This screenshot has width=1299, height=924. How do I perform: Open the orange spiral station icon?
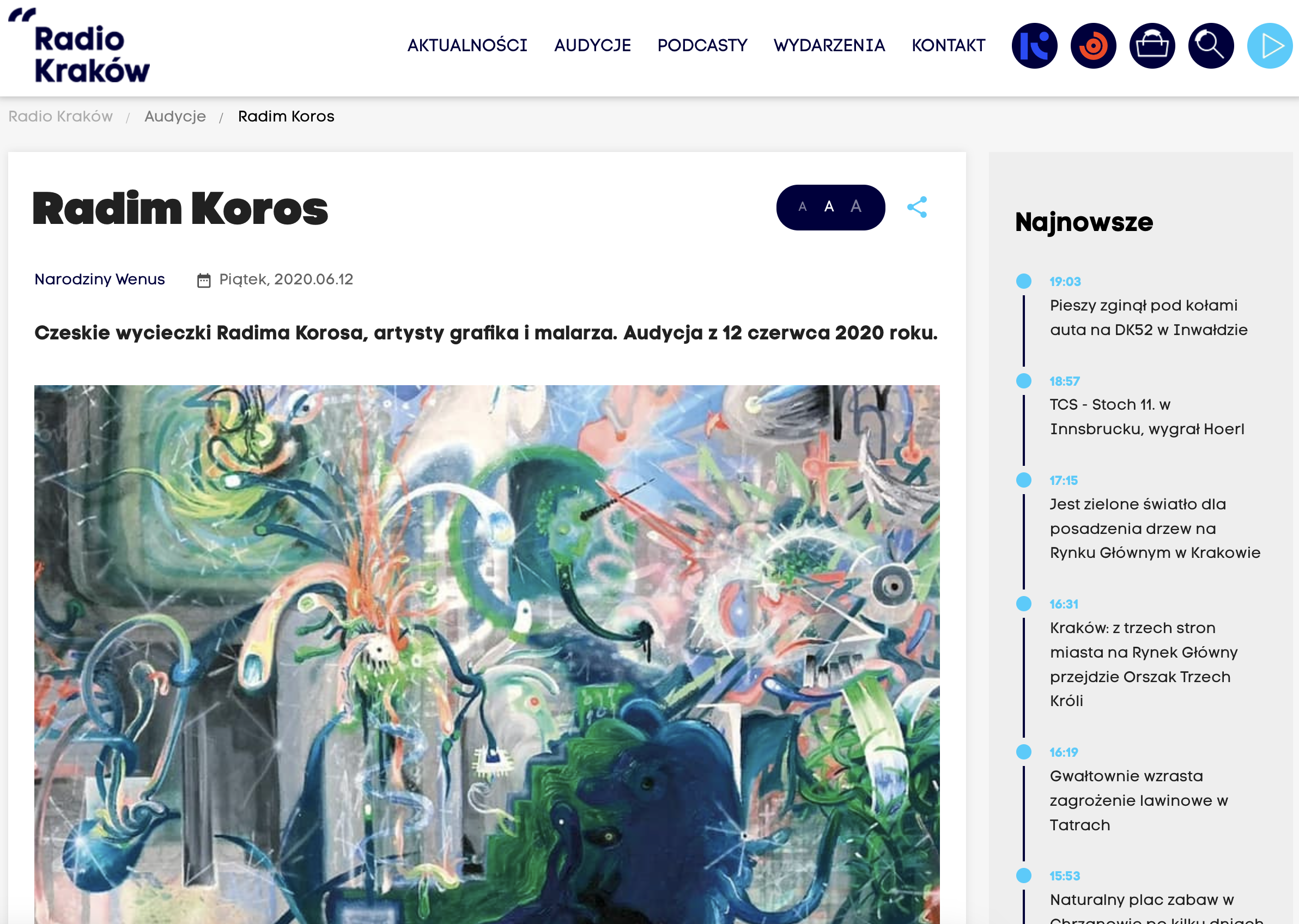[x=1093, y=46]
